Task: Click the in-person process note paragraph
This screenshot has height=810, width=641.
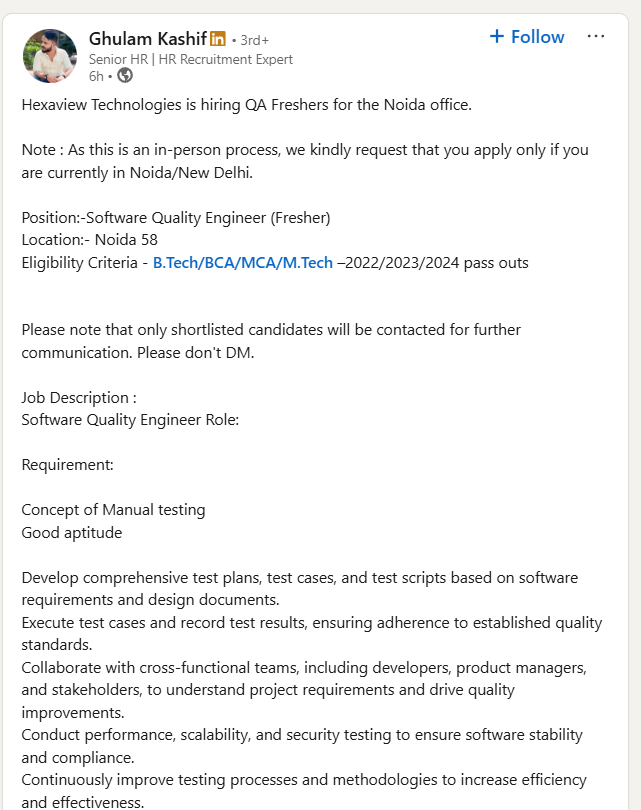Action: (305, 161)
